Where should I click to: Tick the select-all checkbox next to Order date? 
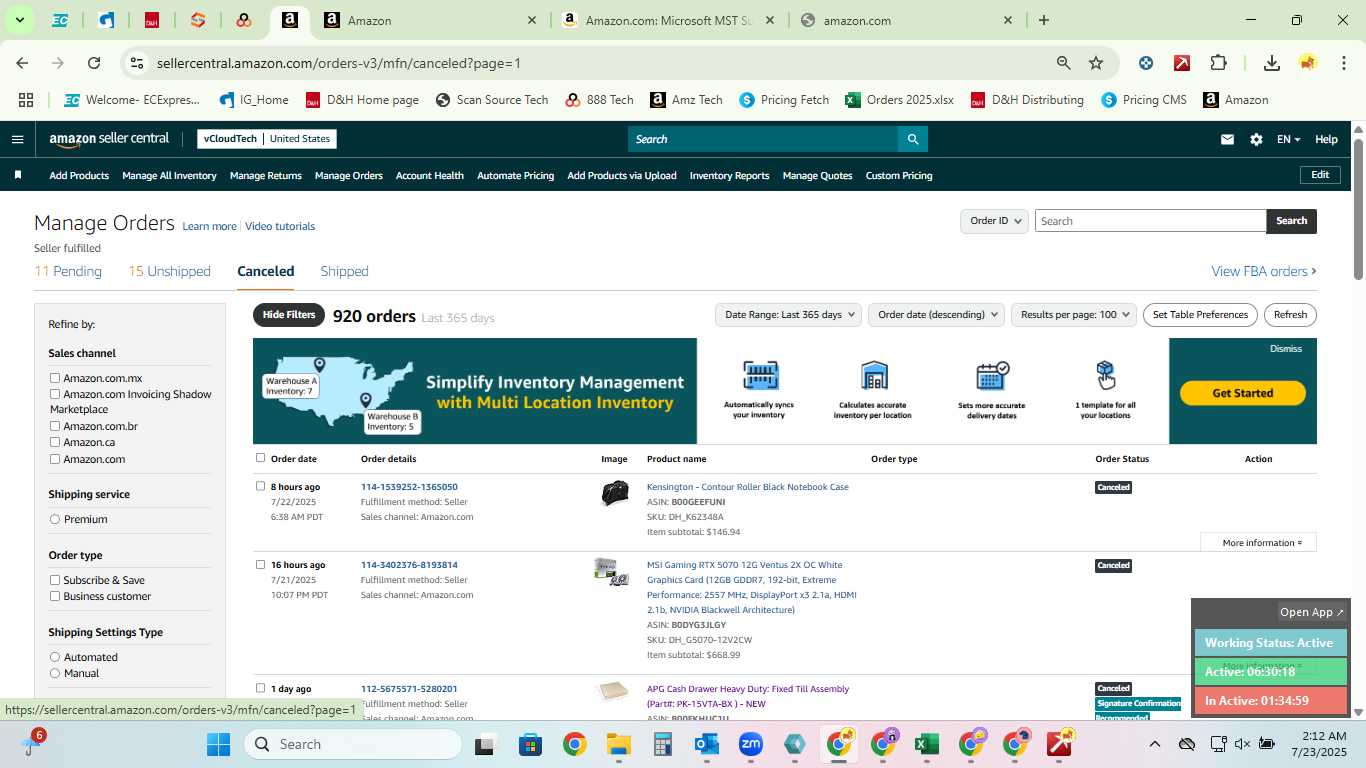point(260,458)
